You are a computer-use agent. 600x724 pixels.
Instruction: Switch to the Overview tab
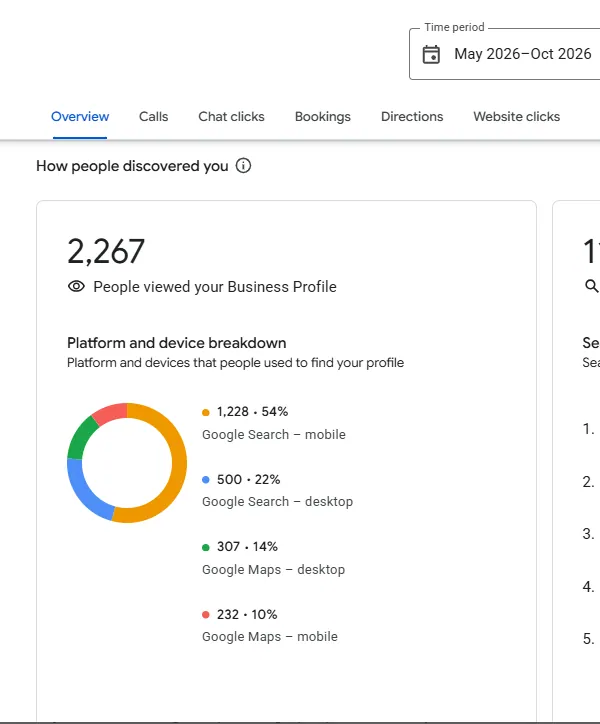(x=80, y=116)
